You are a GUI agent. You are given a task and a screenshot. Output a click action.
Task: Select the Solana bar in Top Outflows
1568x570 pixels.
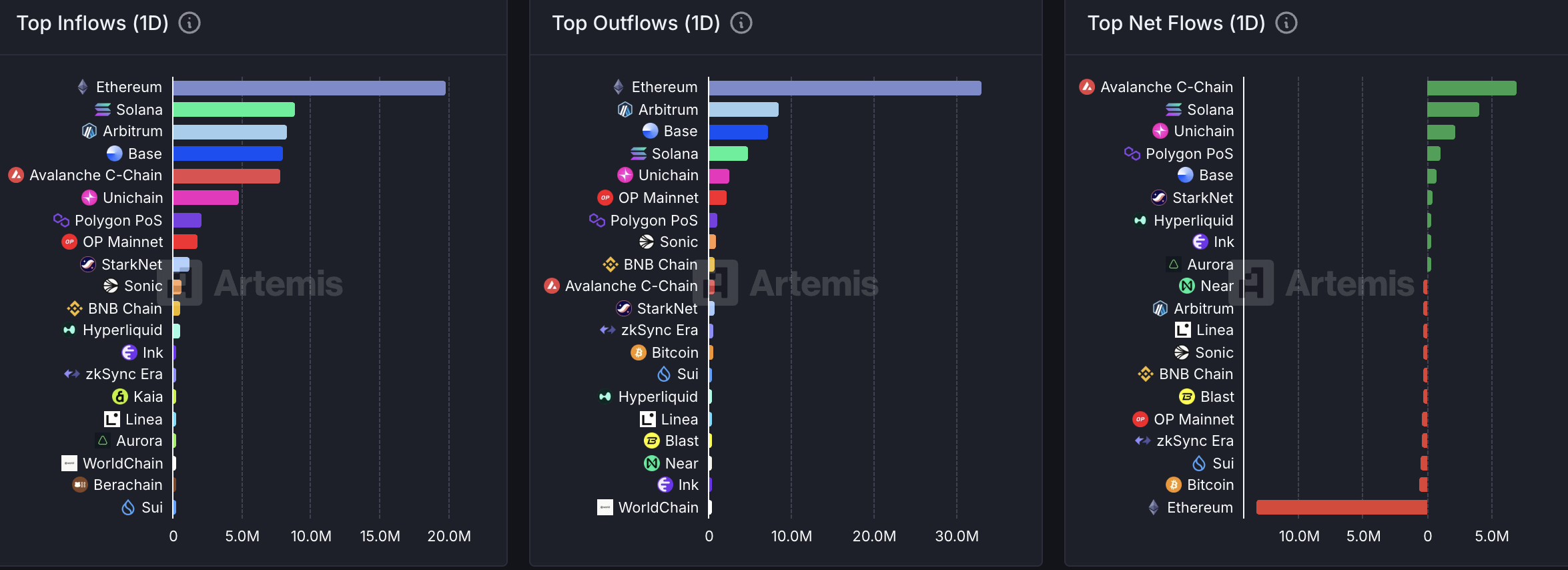tap(729, 154)
